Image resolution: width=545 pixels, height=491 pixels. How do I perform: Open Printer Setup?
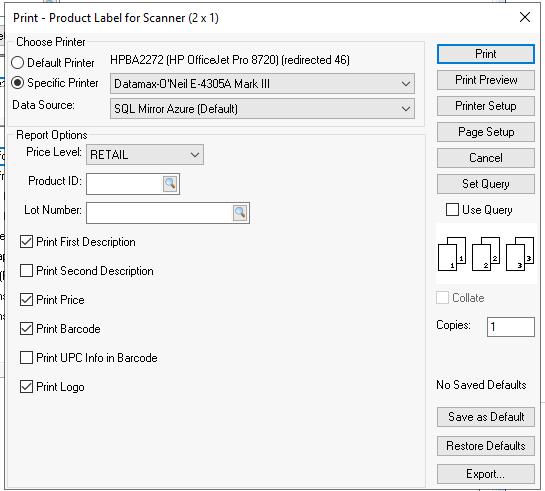point(486,106)
